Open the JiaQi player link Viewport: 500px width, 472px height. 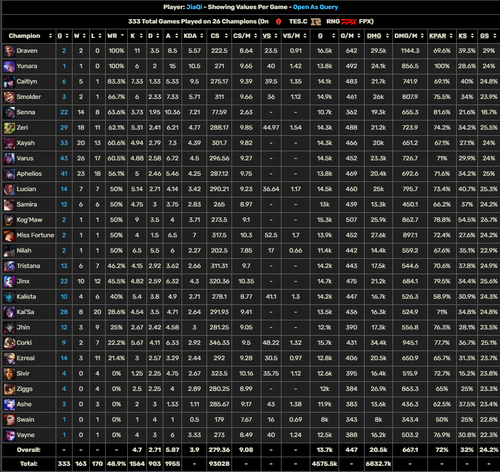pyautogui.click(x=194, y=7)
